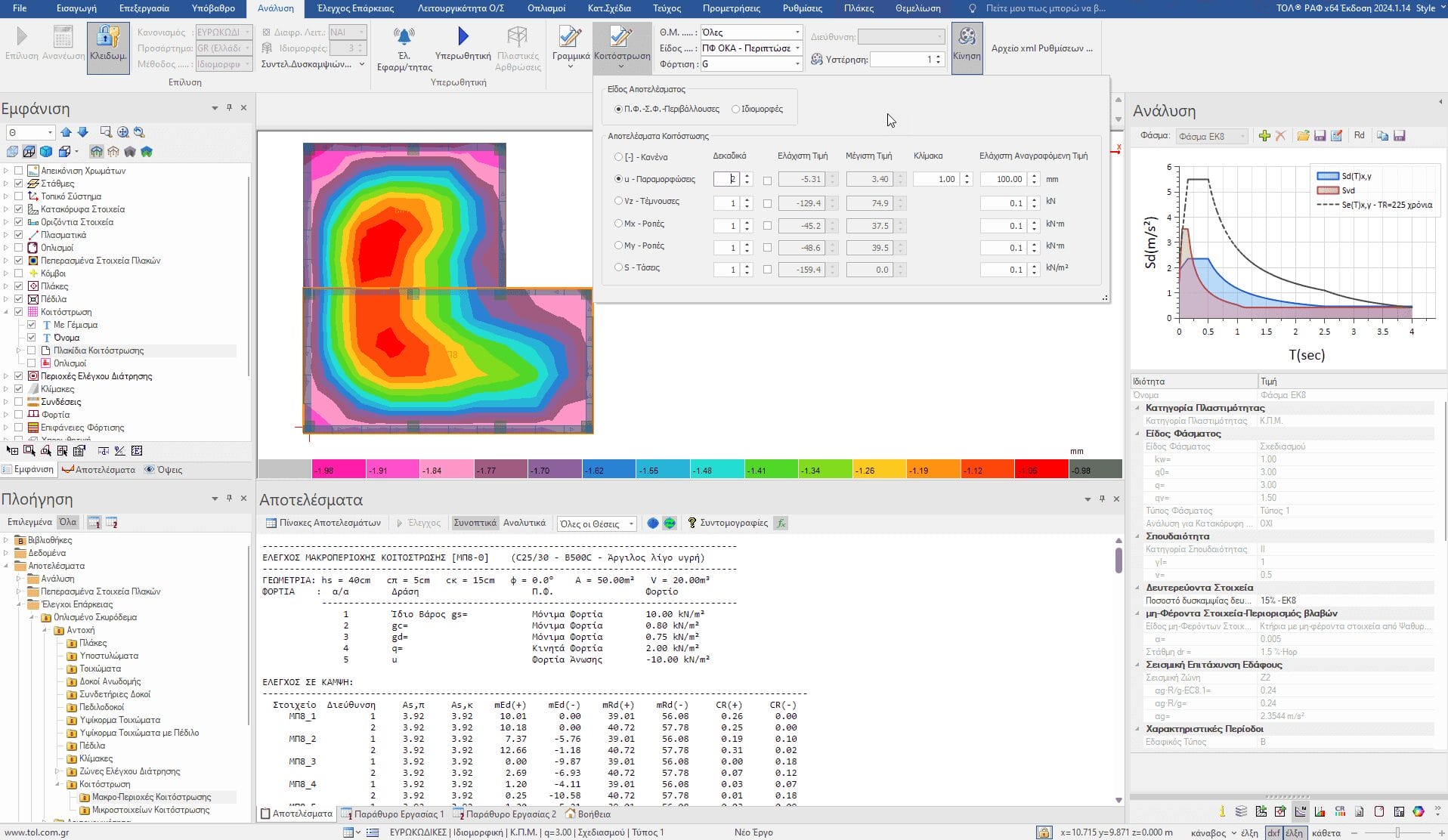Select the Vz - Τέμνουσες radio button
The width and height of the screenshot is (1448, 840).
(x=619, y=201)
